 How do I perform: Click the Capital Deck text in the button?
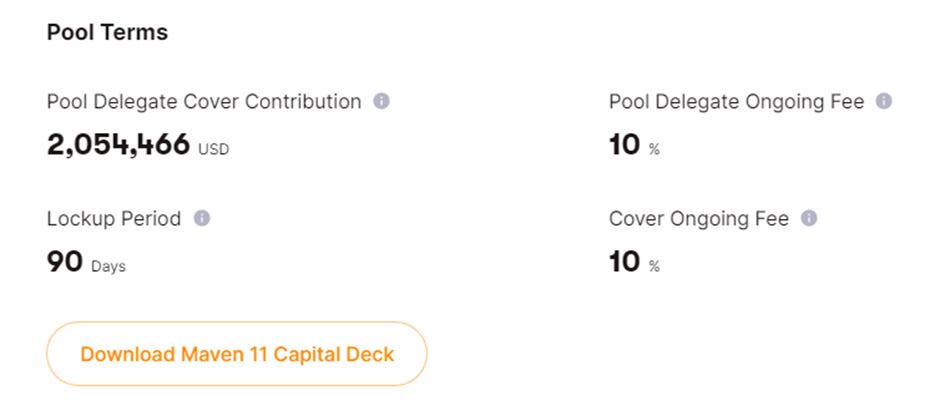pos(334,354)
